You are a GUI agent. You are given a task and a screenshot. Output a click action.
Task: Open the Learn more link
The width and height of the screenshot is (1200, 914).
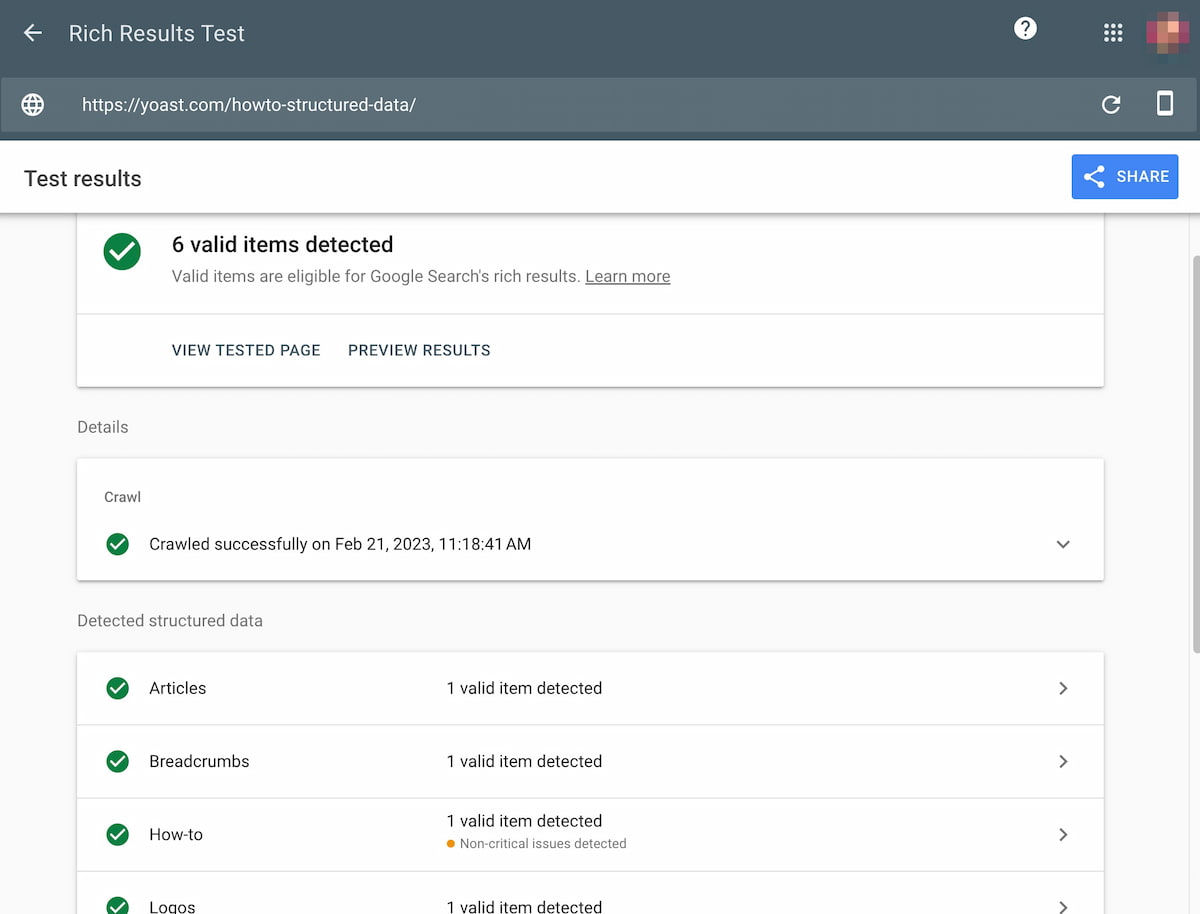coord(627,276)
